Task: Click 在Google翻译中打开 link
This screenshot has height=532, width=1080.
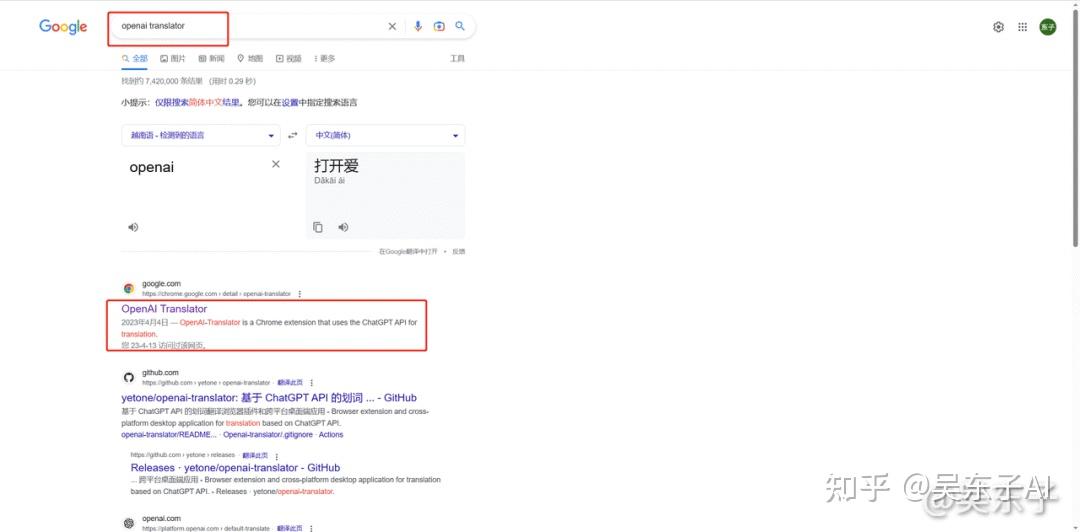Action: click(x=408, y=252)
